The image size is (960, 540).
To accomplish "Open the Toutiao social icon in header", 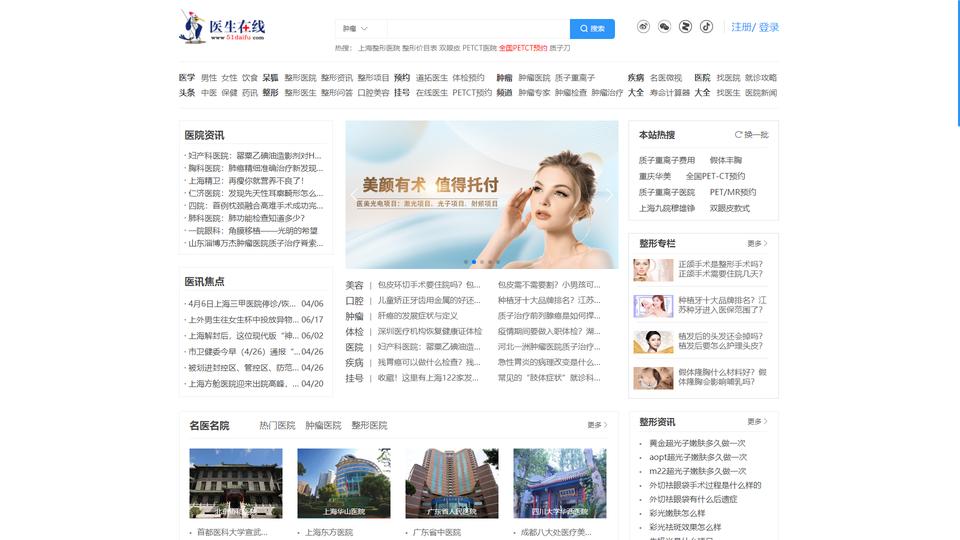I will point(685,26).
